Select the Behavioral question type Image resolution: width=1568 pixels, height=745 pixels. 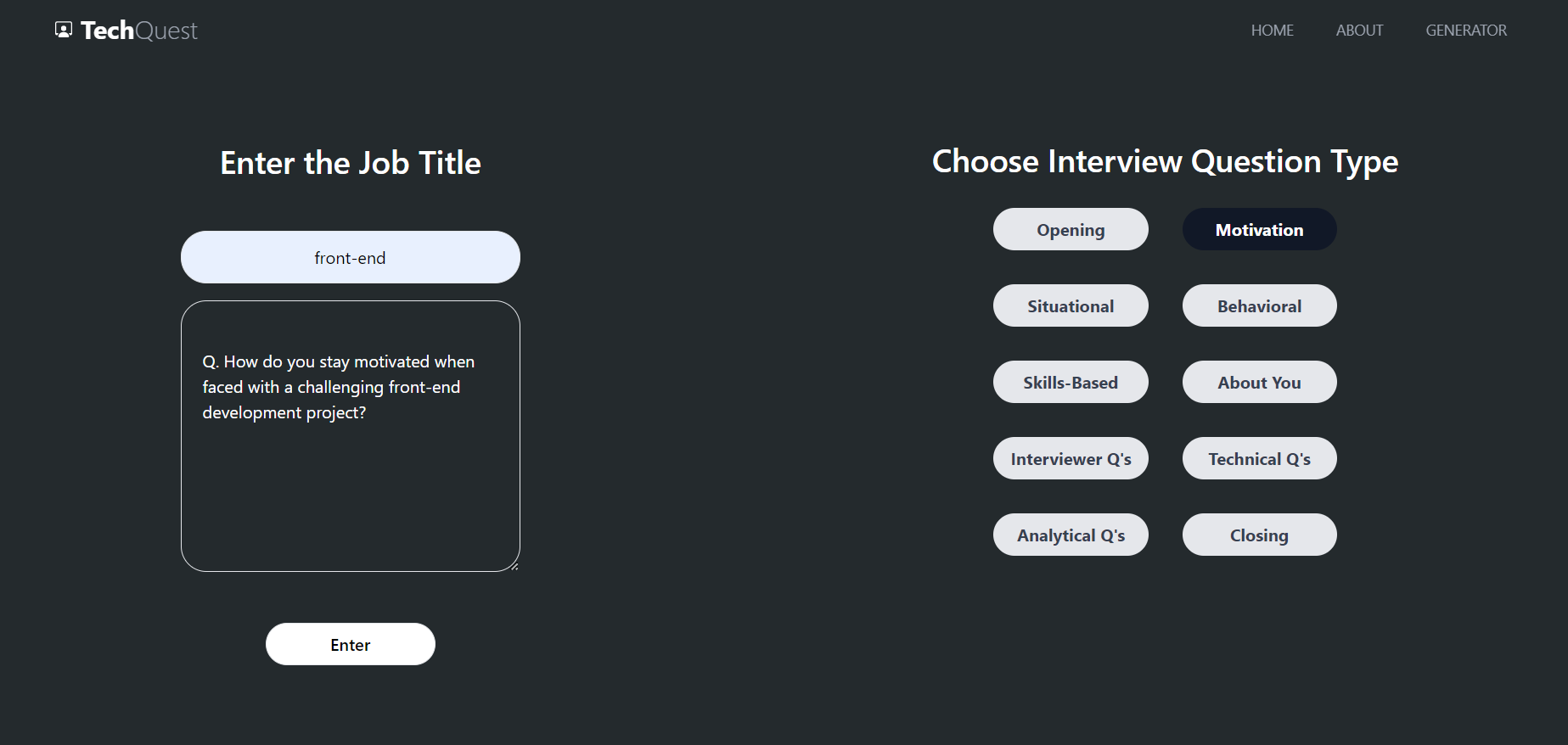pyautogui.click(x=1259, y=306)
